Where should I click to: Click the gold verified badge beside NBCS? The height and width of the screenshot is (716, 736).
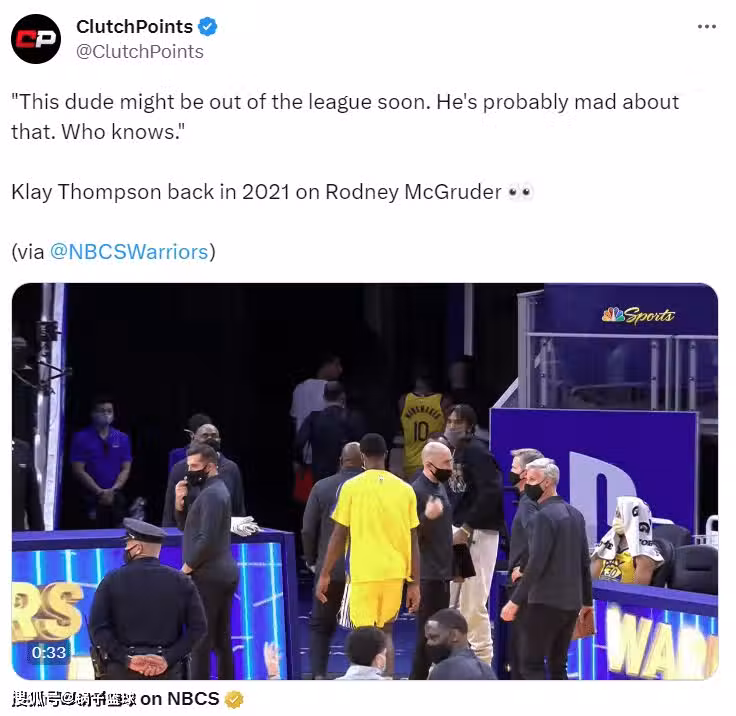(x=234, y=699)
